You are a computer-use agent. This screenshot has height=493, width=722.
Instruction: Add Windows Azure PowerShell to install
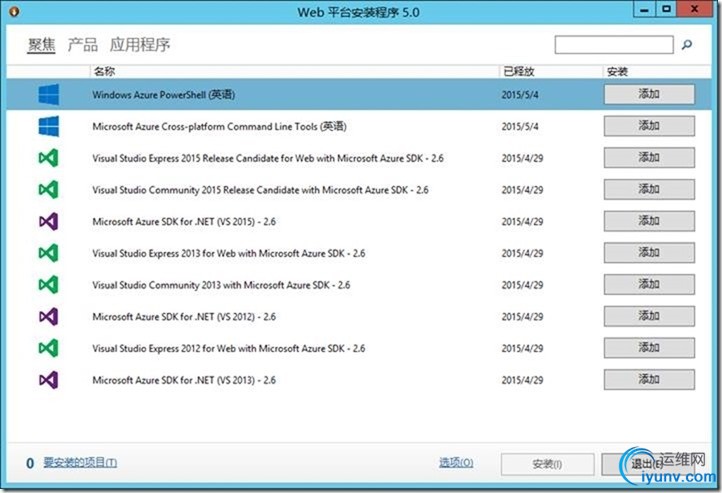coord(649,94)
